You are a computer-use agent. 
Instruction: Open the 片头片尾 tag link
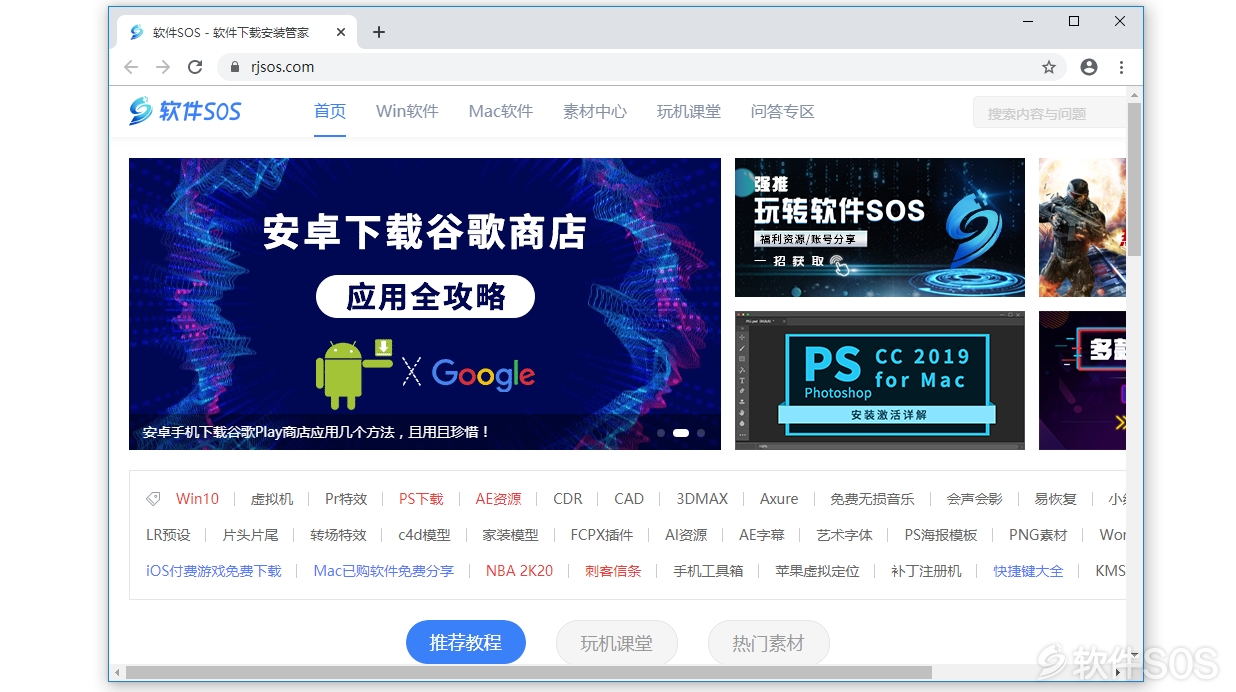[250, 534]
